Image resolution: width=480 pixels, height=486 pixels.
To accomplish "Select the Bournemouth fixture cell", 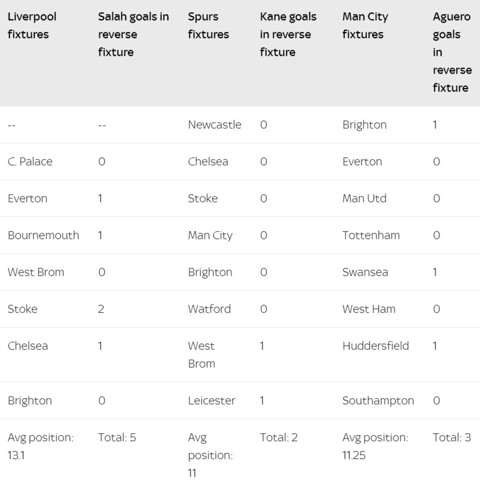I will pyautogui.click(x=43, y=235).
